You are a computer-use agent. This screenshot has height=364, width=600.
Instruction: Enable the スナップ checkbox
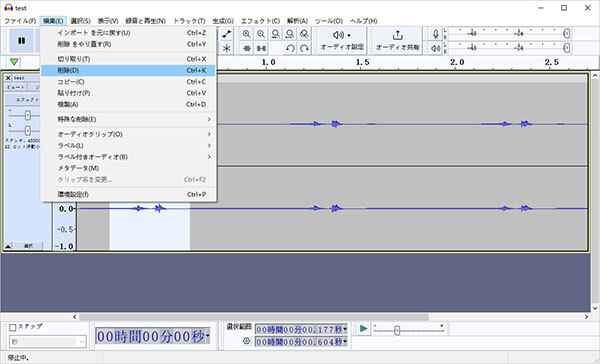click(x=13, y=327)
